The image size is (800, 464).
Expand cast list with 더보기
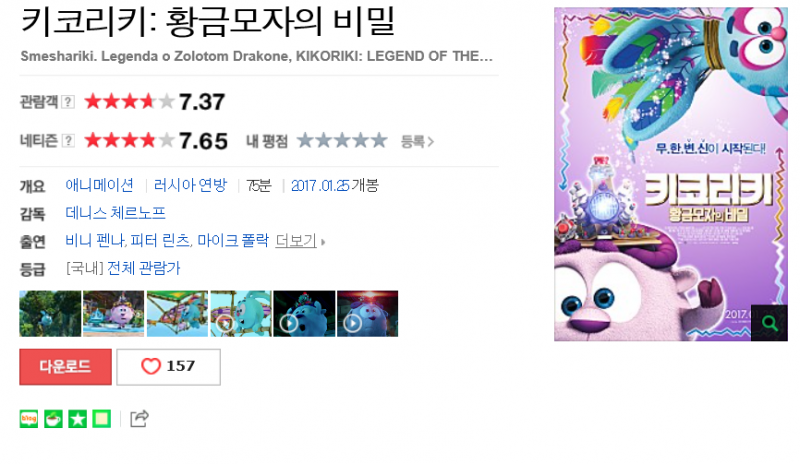click(300, 240)
